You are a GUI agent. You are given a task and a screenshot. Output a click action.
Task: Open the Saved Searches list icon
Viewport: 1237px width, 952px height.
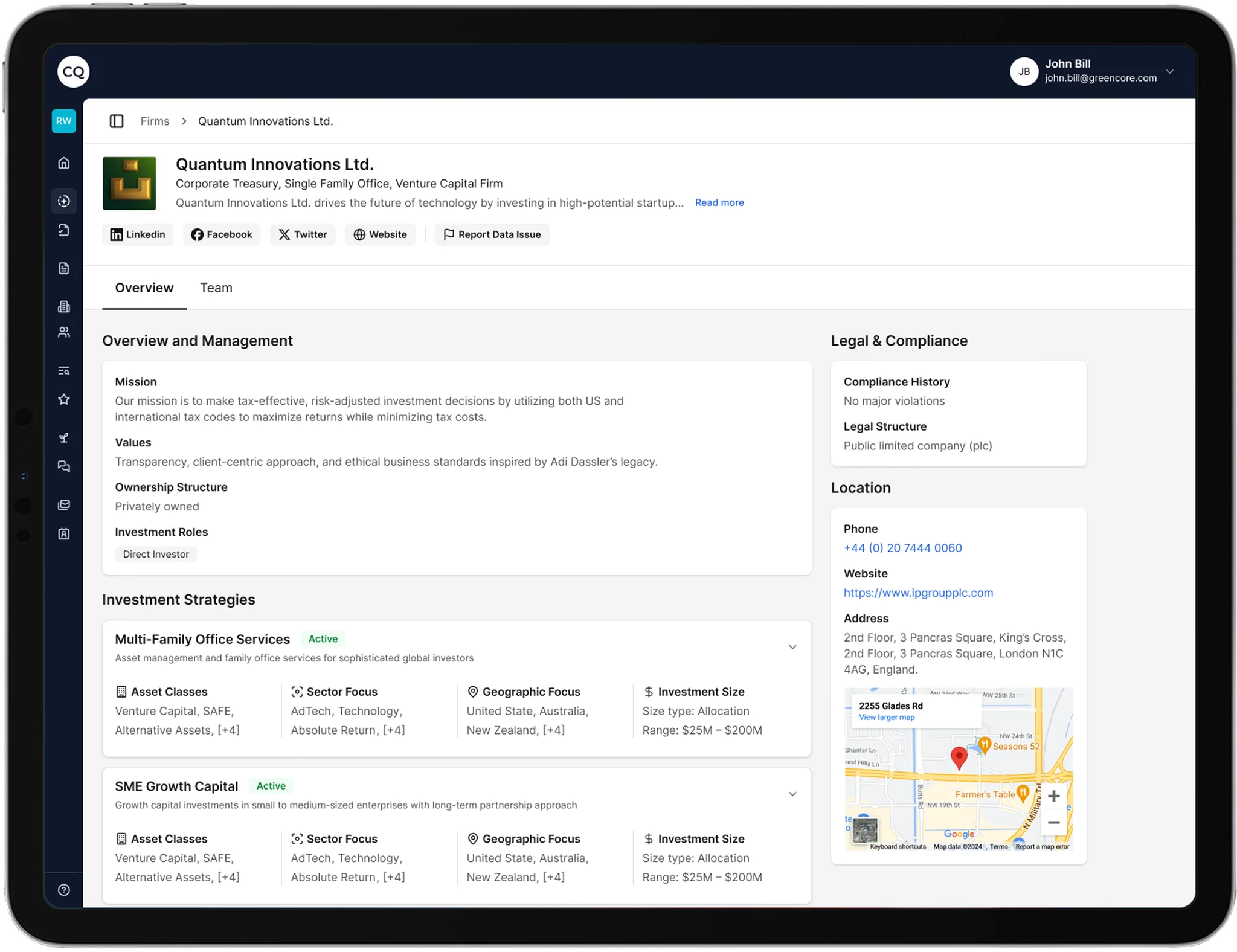(64, 370)
